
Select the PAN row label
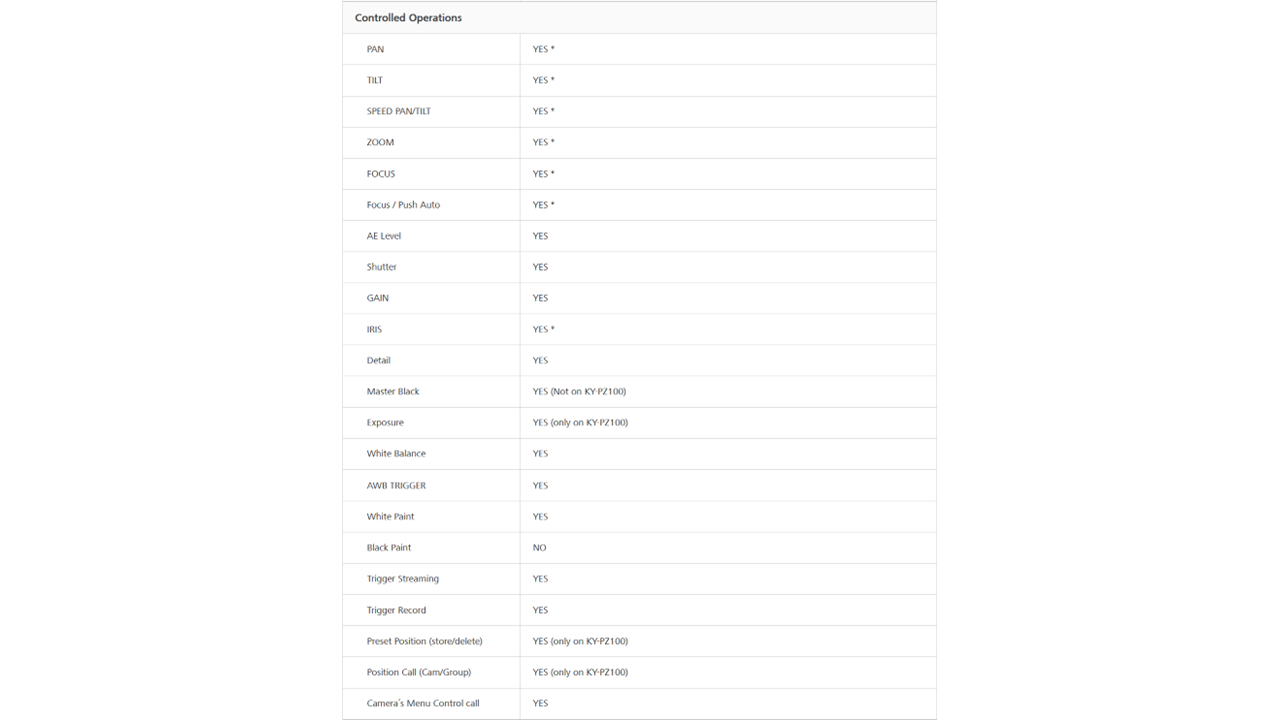click(375, 49)
